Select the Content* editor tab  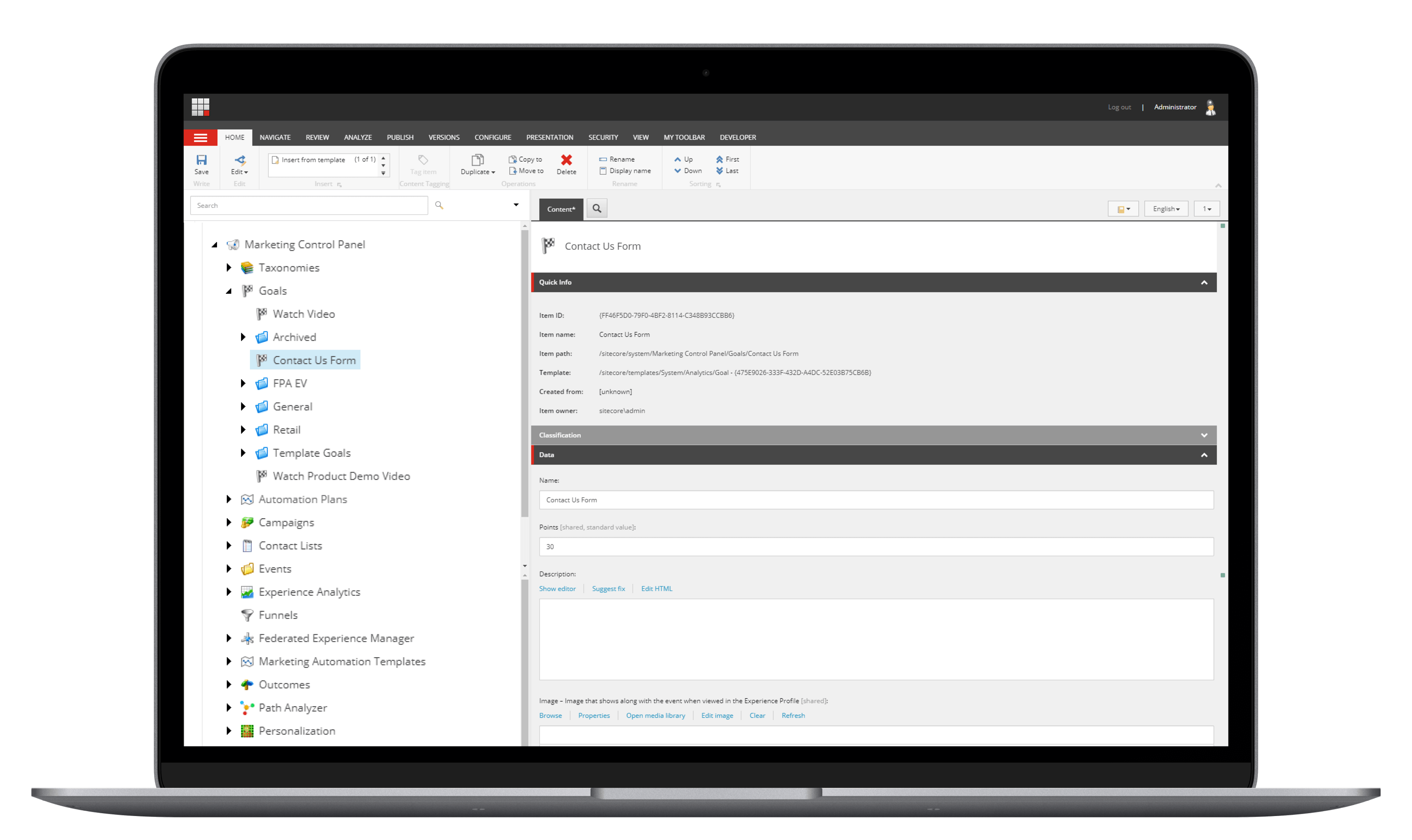561,210
